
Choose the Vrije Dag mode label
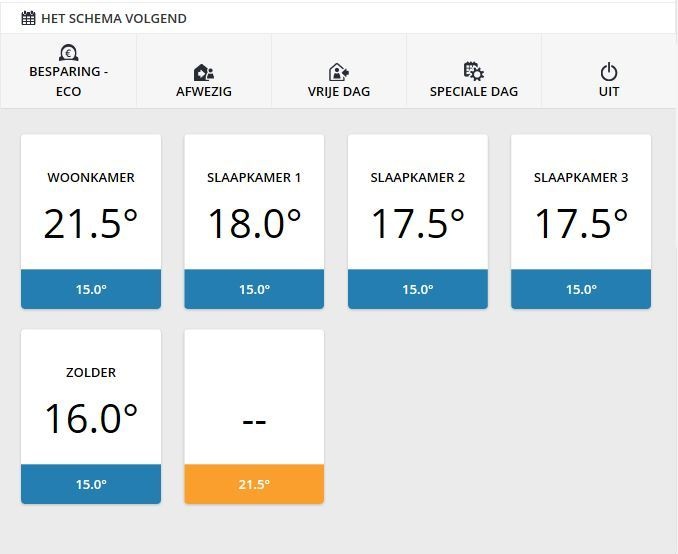tap(338, 91)
